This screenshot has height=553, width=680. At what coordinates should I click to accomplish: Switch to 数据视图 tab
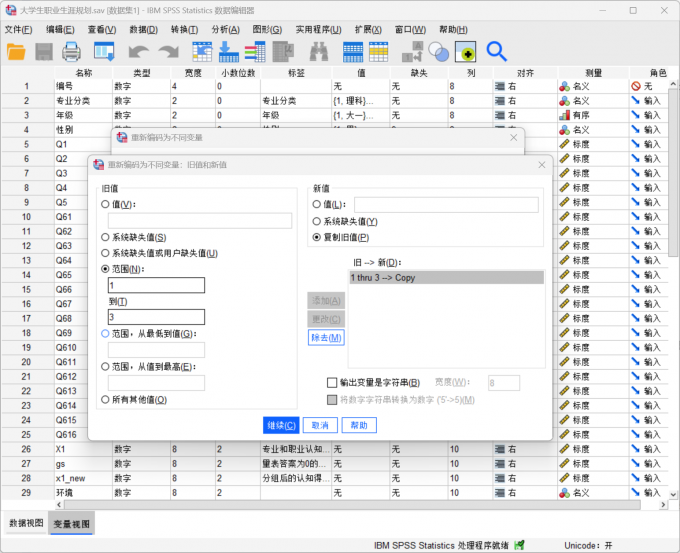click(26, 523)
